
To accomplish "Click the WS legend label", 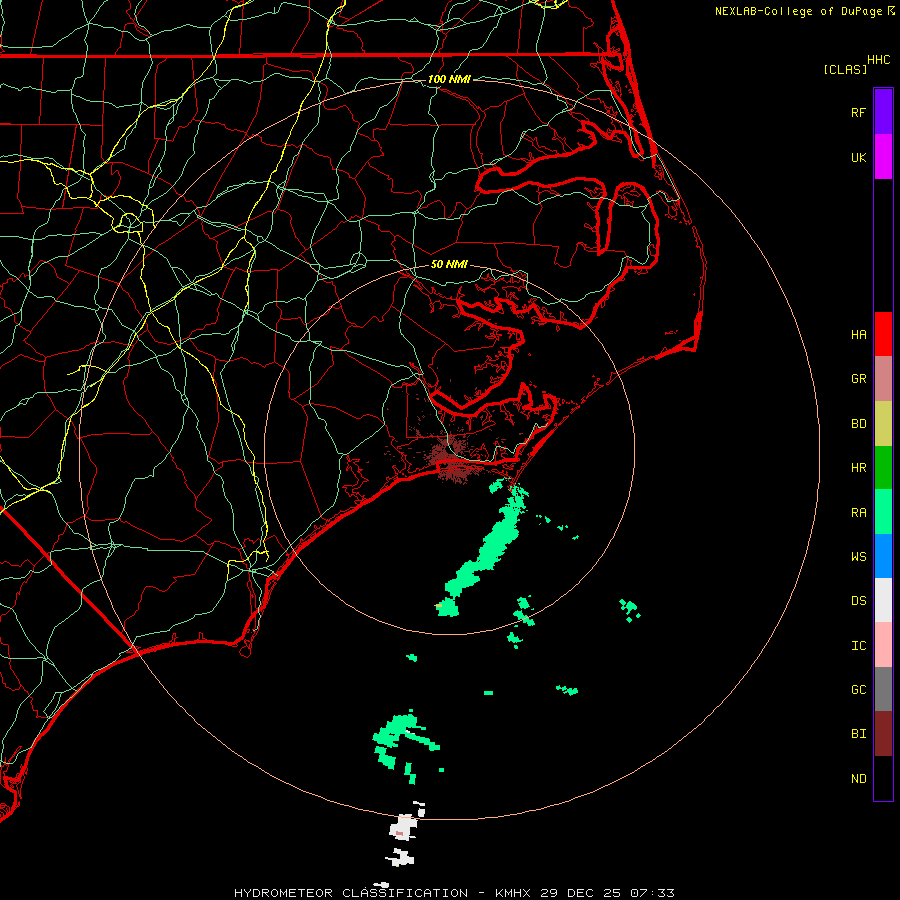I will 858,556.
